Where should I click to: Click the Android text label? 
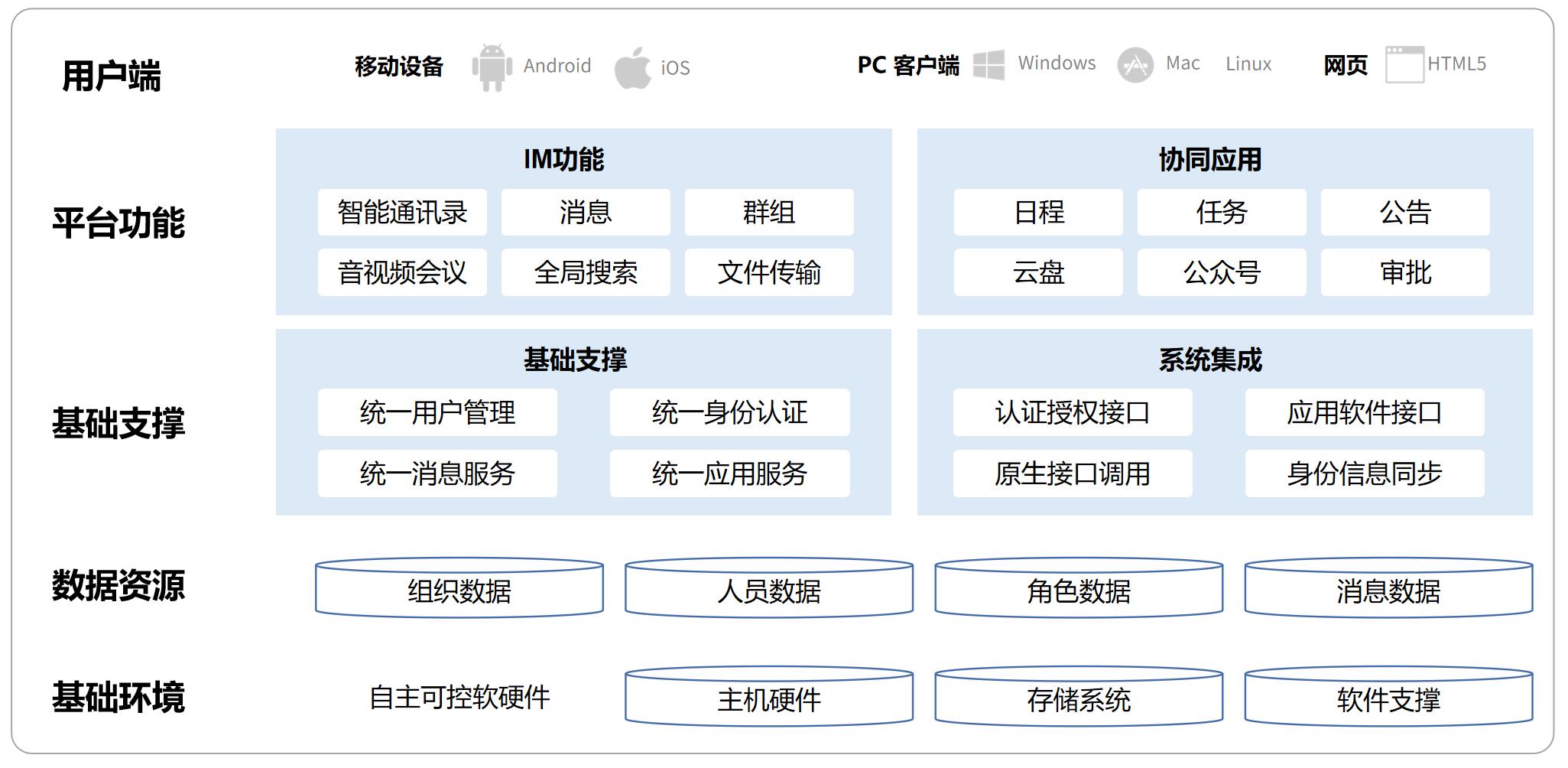[557, 66]
